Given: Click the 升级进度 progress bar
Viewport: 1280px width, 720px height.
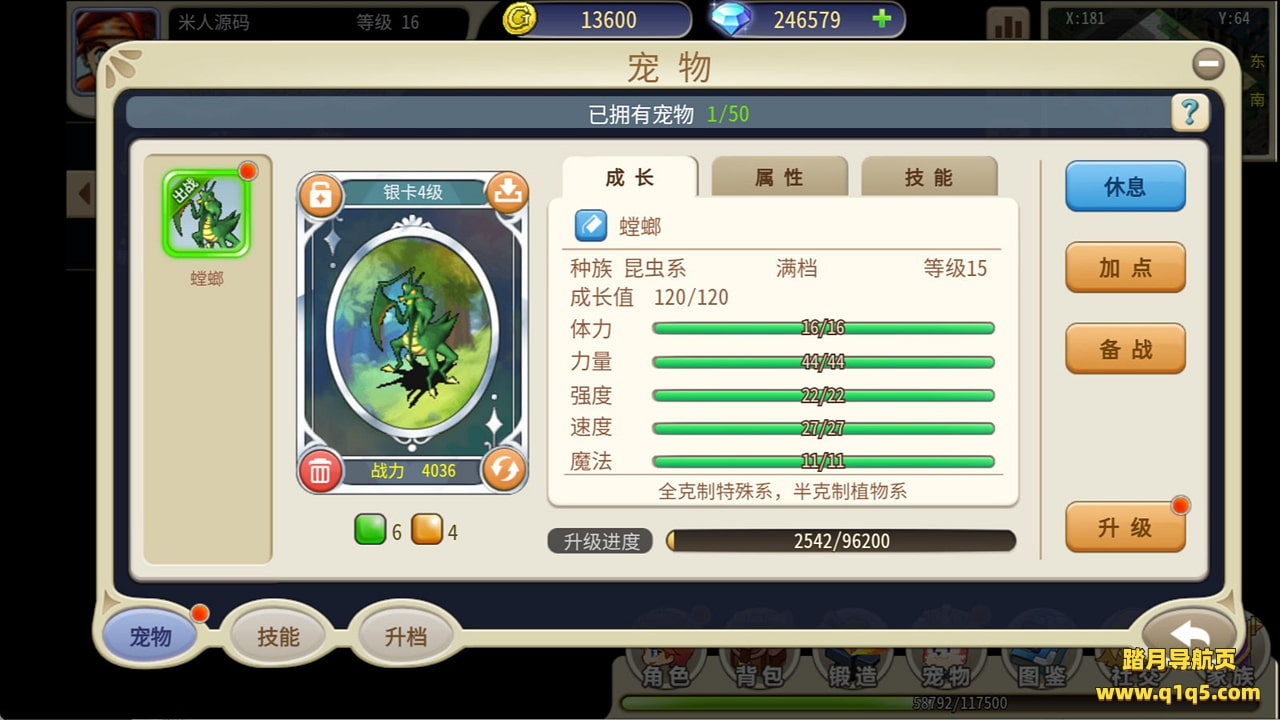Looking at the screenshot, I should tap(841, 541).
